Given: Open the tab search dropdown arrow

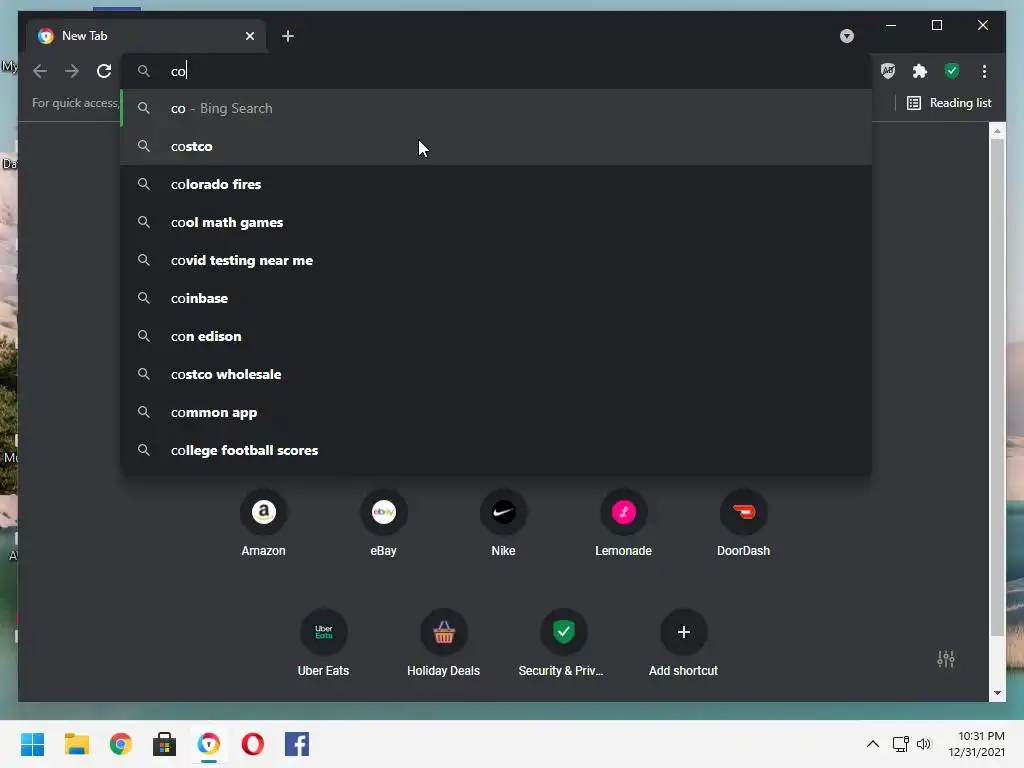Looking at the screenshot, I should [x=846, y=36].
